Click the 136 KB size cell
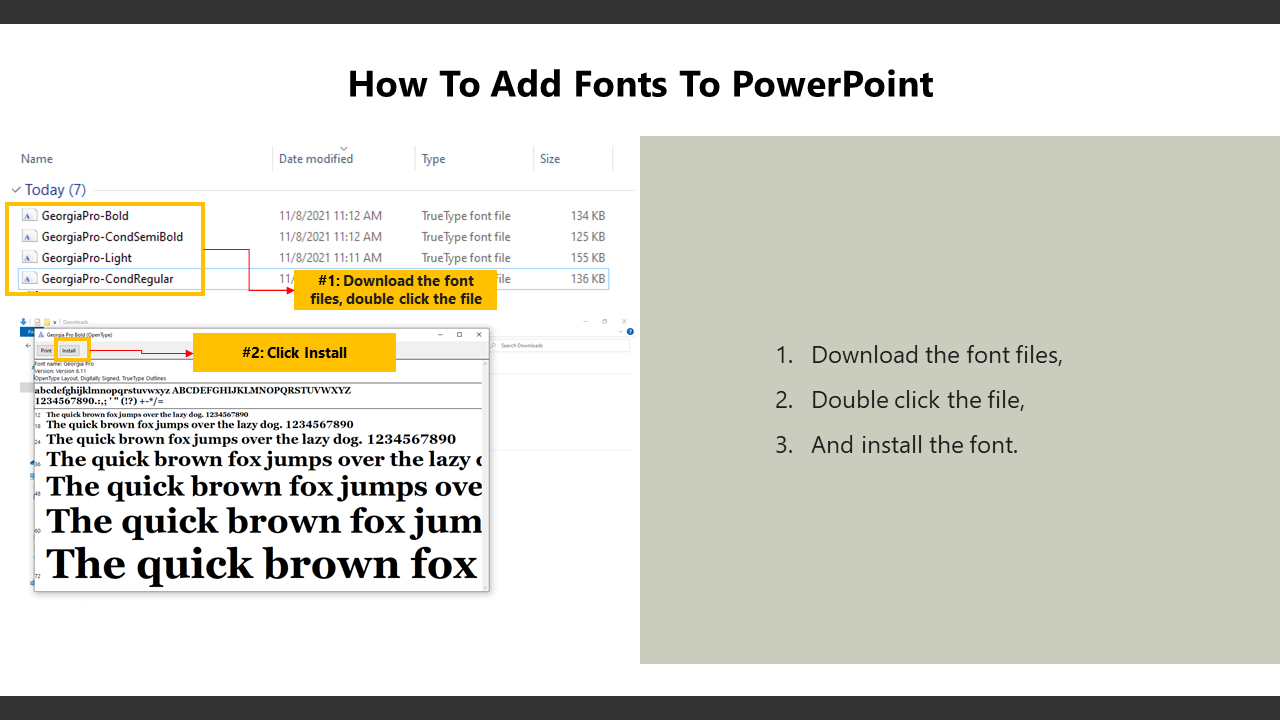Screen dimensions: 1280x720 click(588, 279)
